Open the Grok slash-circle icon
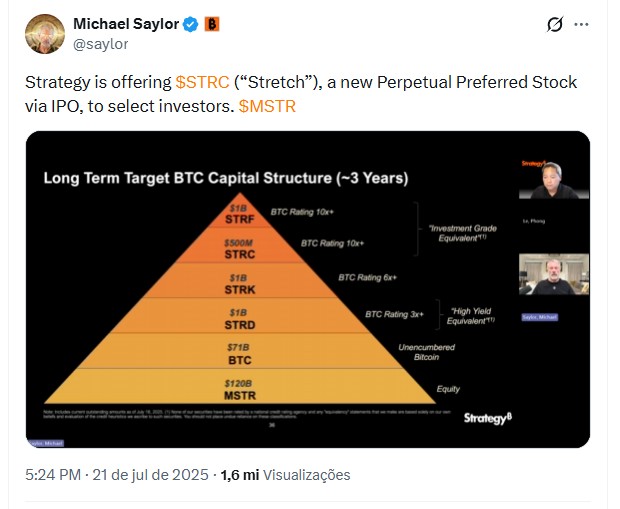 (x=555, y=25)
